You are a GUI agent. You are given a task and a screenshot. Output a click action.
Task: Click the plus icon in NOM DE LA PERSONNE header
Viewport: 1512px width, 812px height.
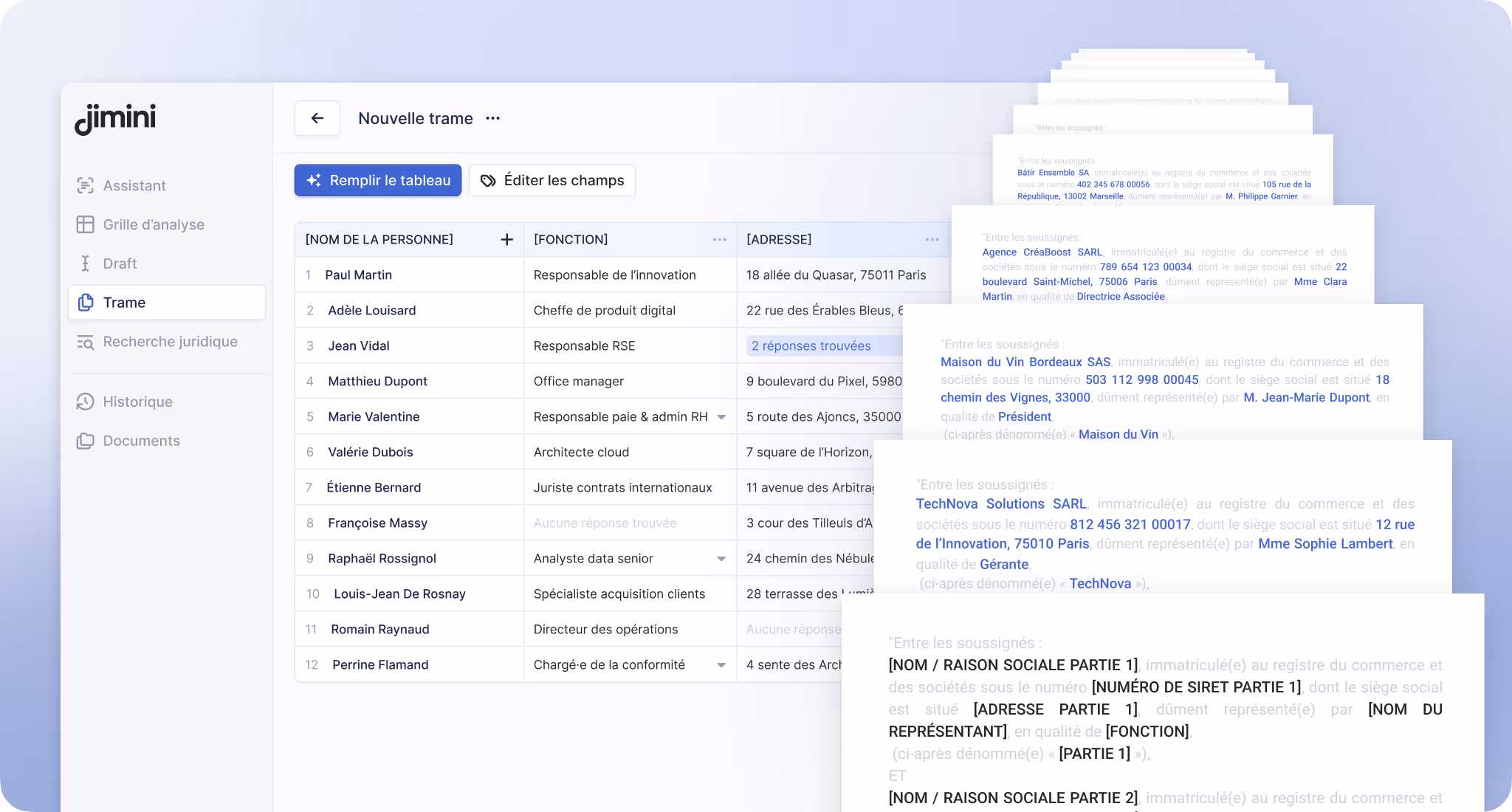point(507,239)
